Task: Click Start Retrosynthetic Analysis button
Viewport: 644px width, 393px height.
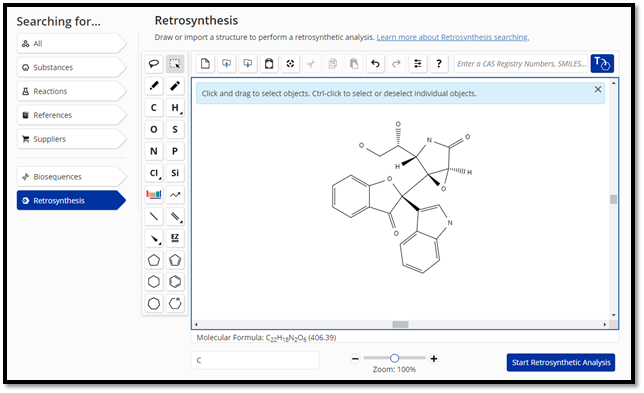Action: click(561, 363)
